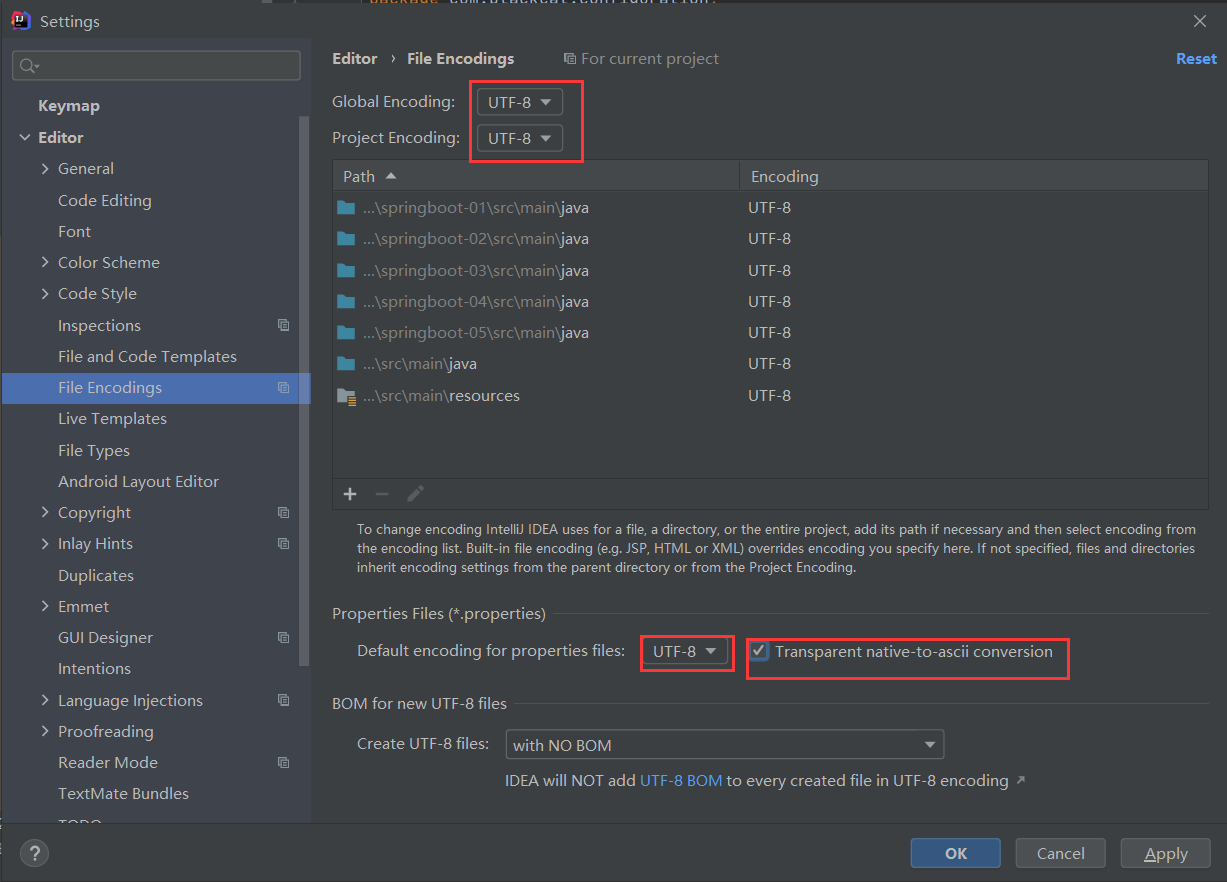Open the Inspections settings page
1227x882 pixels.
(x=99, y=325)
